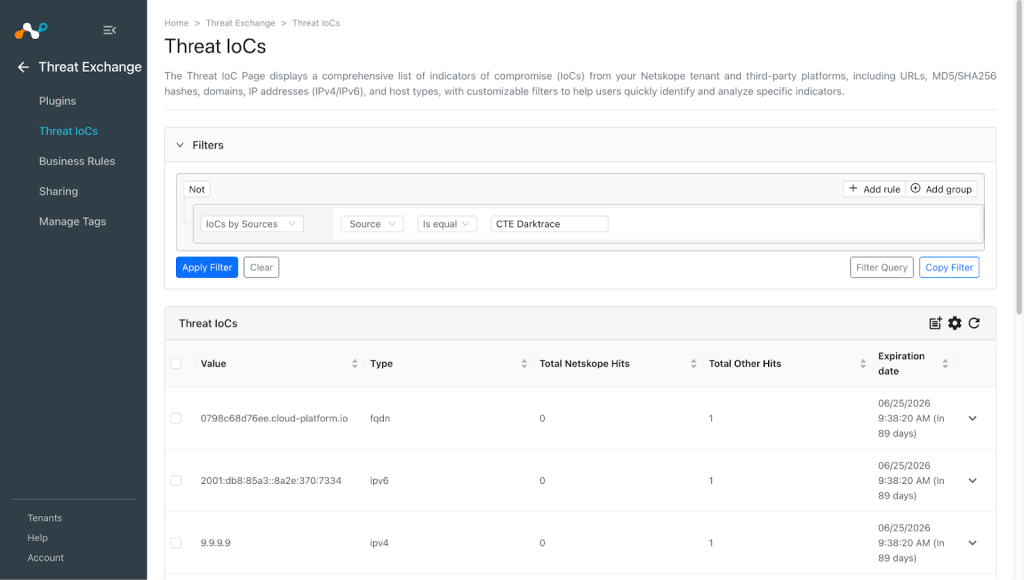
Task: Click the value 9.9.9.9
Action: coord(216,543)
